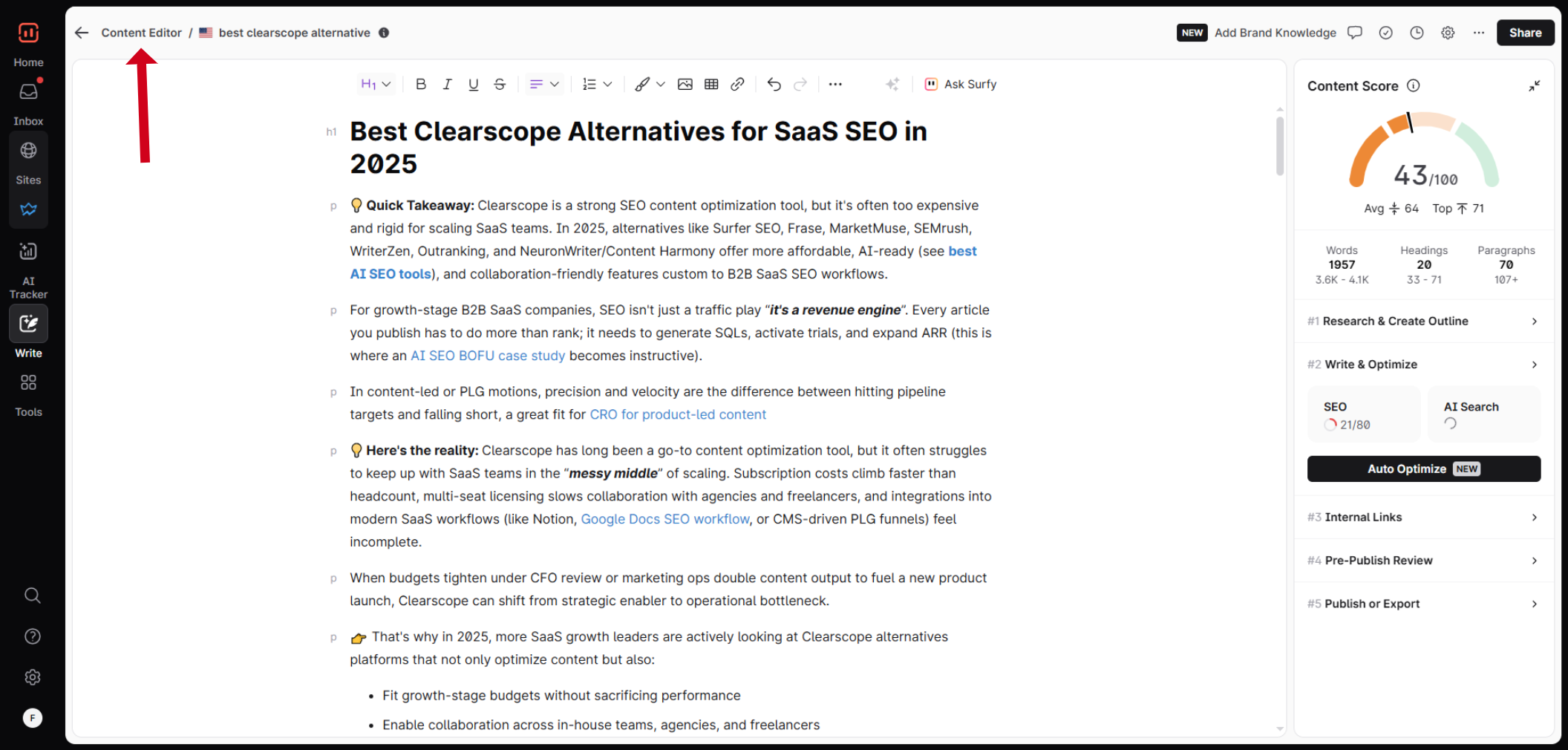Toggle italic formatting
The width and height of the screenshot is (1568, 750).
(x=447, y=85)
